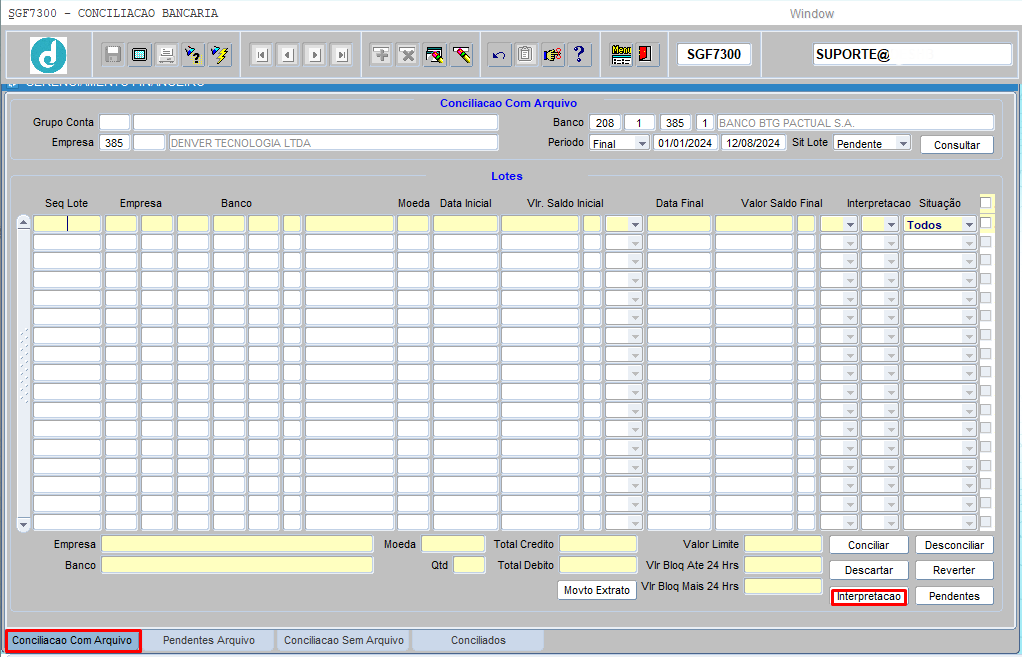Click the Lotes grid scroll-down arrow
The width and height of the screenshot is (1022, 657).
(23, 524)
